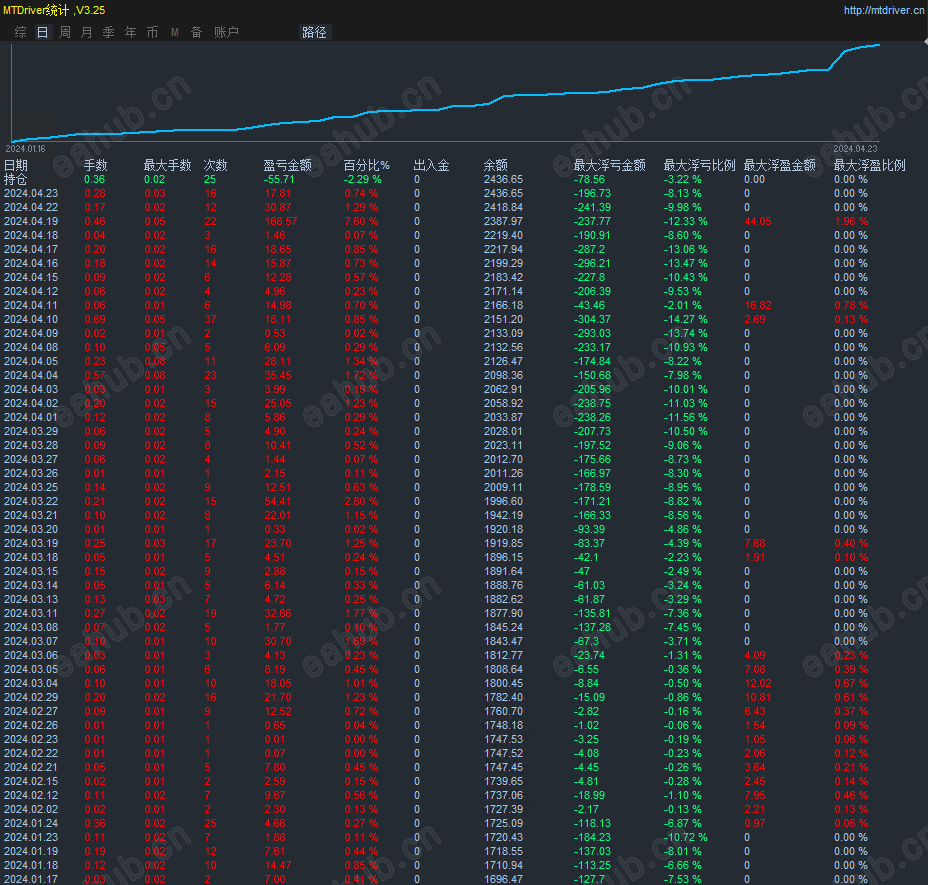Image resolution: width=928 pixels, height=885 pixels.
Task: Click the MTDriver统计 V3.25 title
Action: 54,10
